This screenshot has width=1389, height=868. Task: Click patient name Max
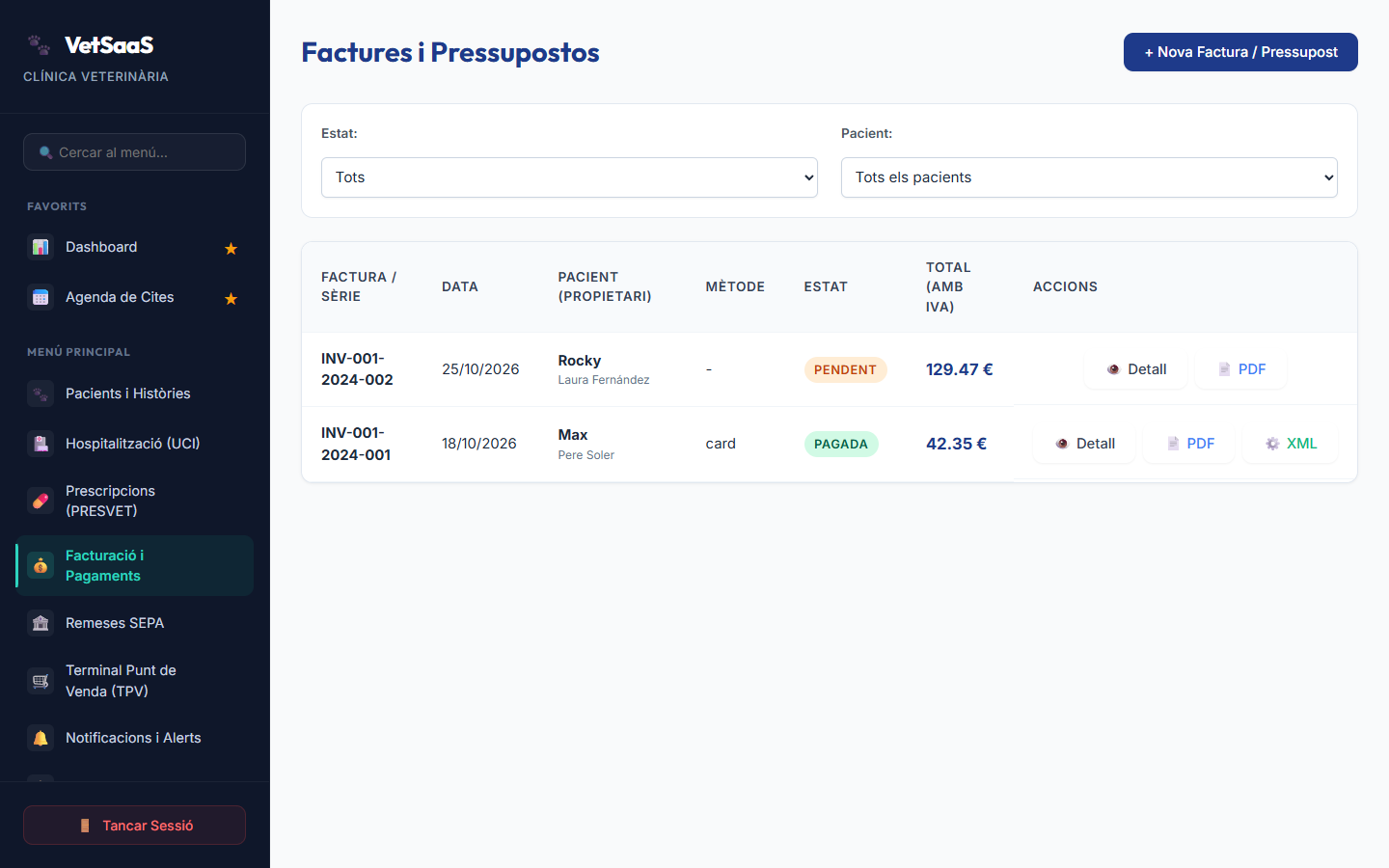573,435
